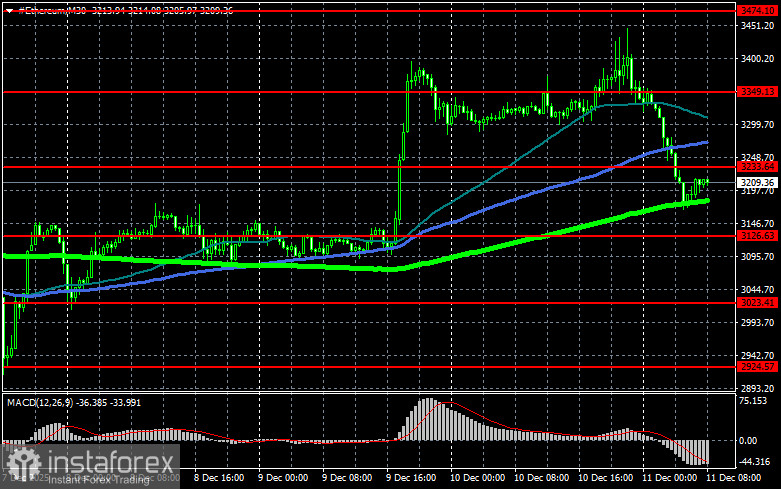Select the red 3126.63 level label
781x489 pixels.
pyautogui.click(x=757, y=236)
